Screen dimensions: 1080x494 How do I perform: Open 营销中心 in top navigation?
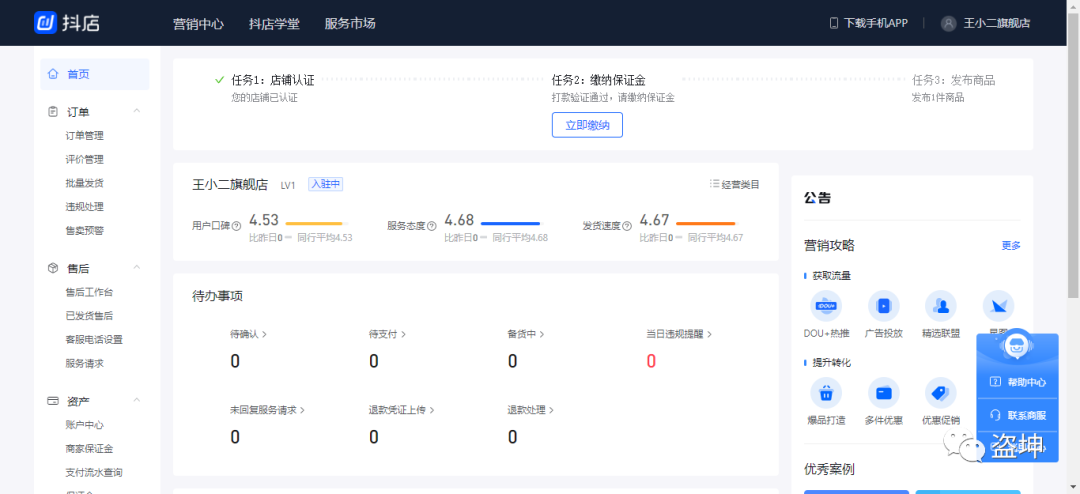point(198,23)
